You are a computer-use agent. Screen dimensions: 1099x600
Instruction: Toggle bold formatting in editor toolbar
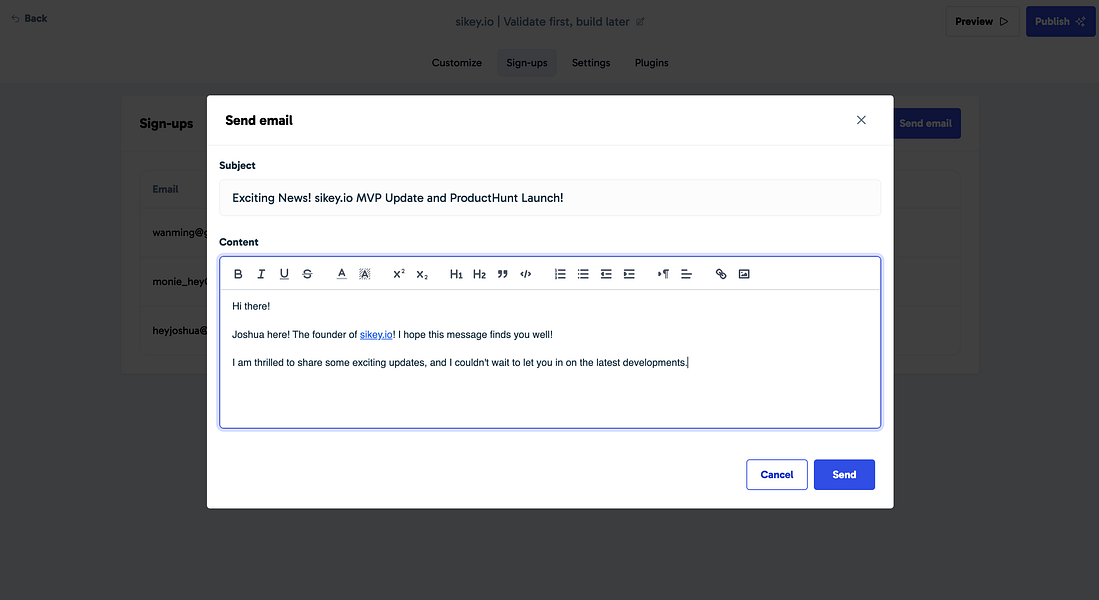[238, 274]
